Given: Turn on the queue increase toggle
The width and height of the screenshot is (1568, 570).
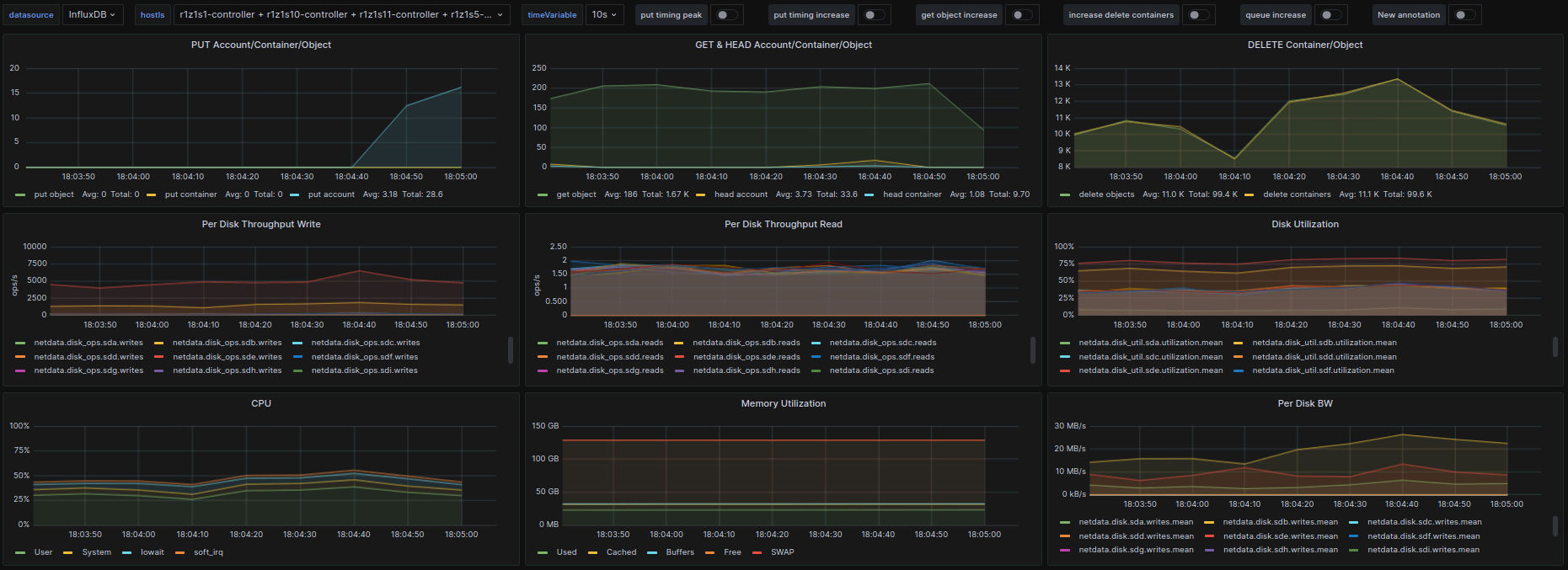Looking at the screenshot, I should coord(1330,15).
